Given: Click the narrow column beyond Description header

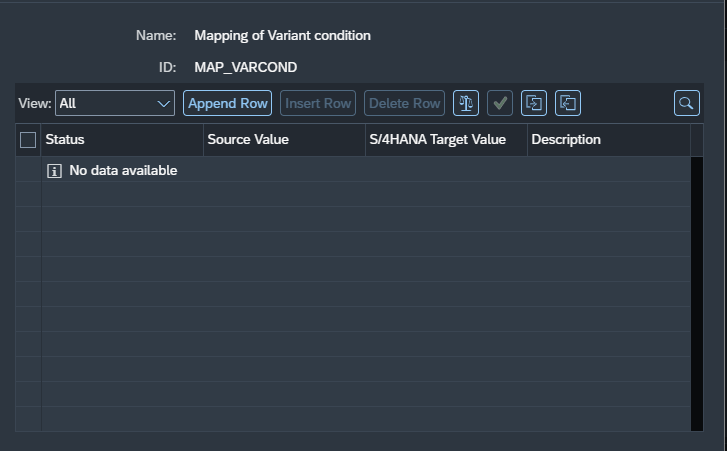Looking at the screenshot, I should [x=697, y=140].
